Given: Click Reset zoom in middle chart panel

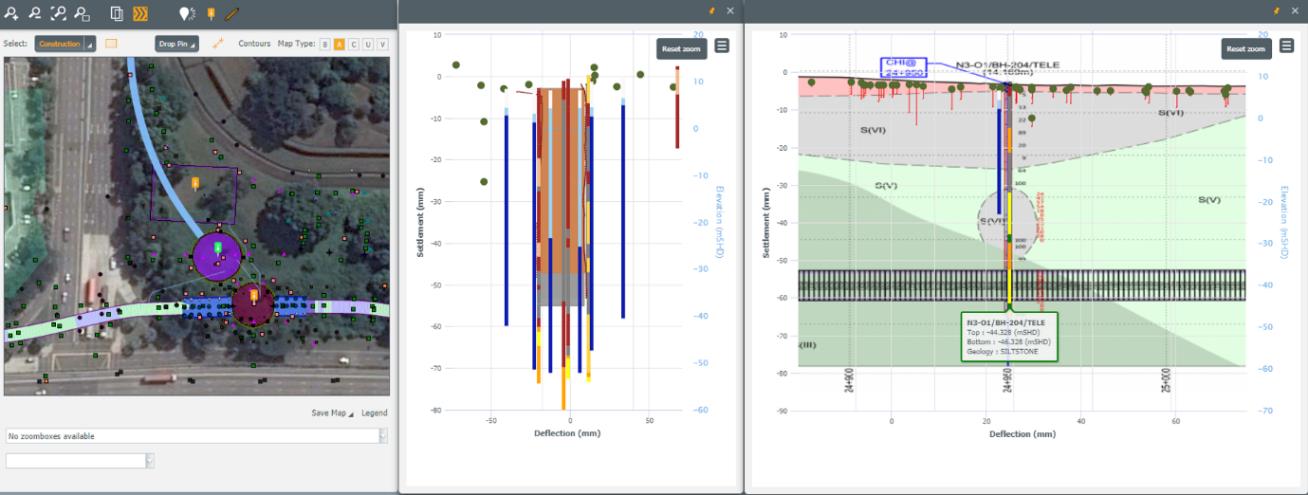Looking at the screenshot, I should (x=681, y=47).
